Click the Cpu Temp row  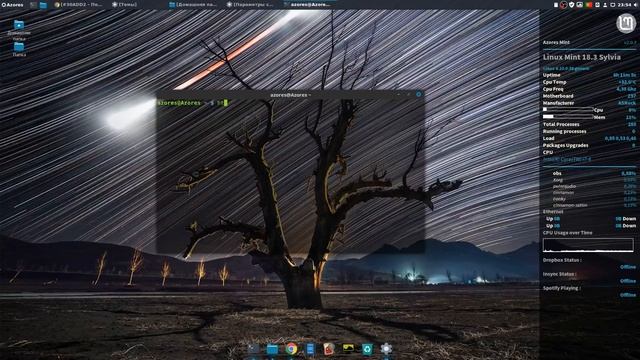click(x=589, y=82)
